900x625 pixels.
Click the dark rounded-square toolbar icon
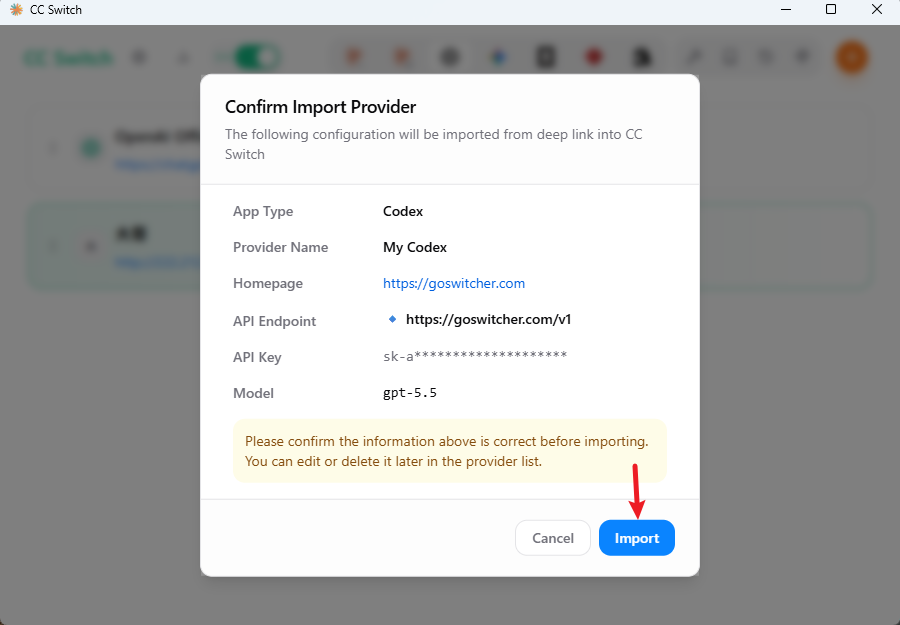click(546, 57)
